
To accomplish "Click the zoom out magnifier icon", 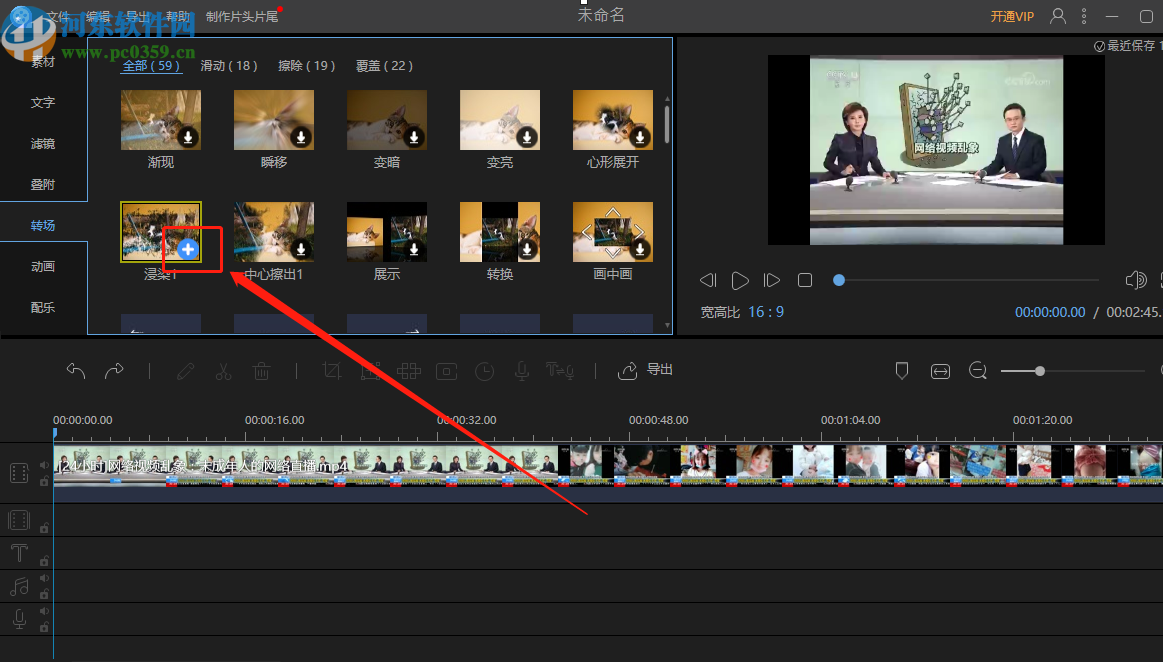I will 978,370.
